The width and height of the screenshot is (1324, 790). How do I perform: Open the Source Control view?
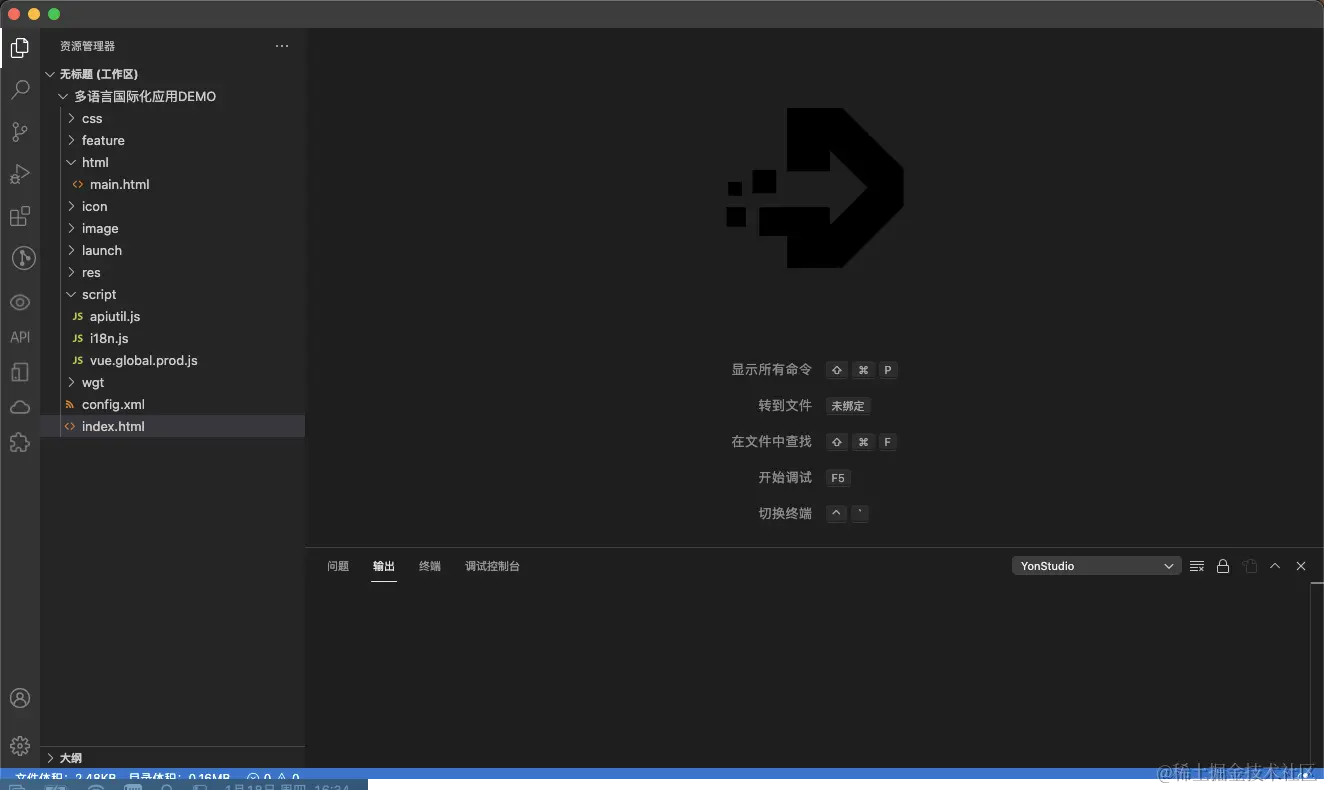(20, 132)
